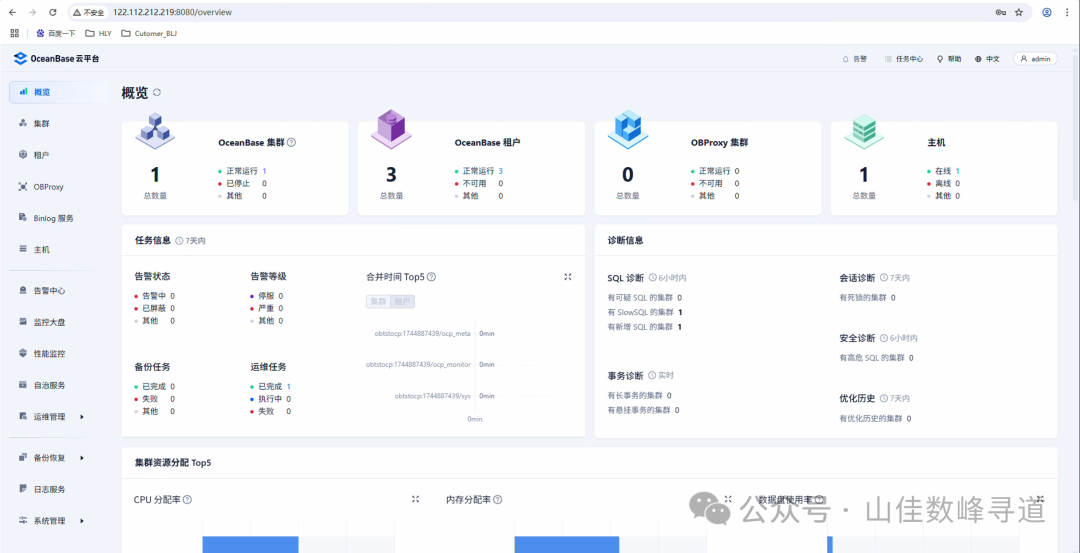Click the obtstocp:1744887439/ocp_meta chart row

(424, 333)
